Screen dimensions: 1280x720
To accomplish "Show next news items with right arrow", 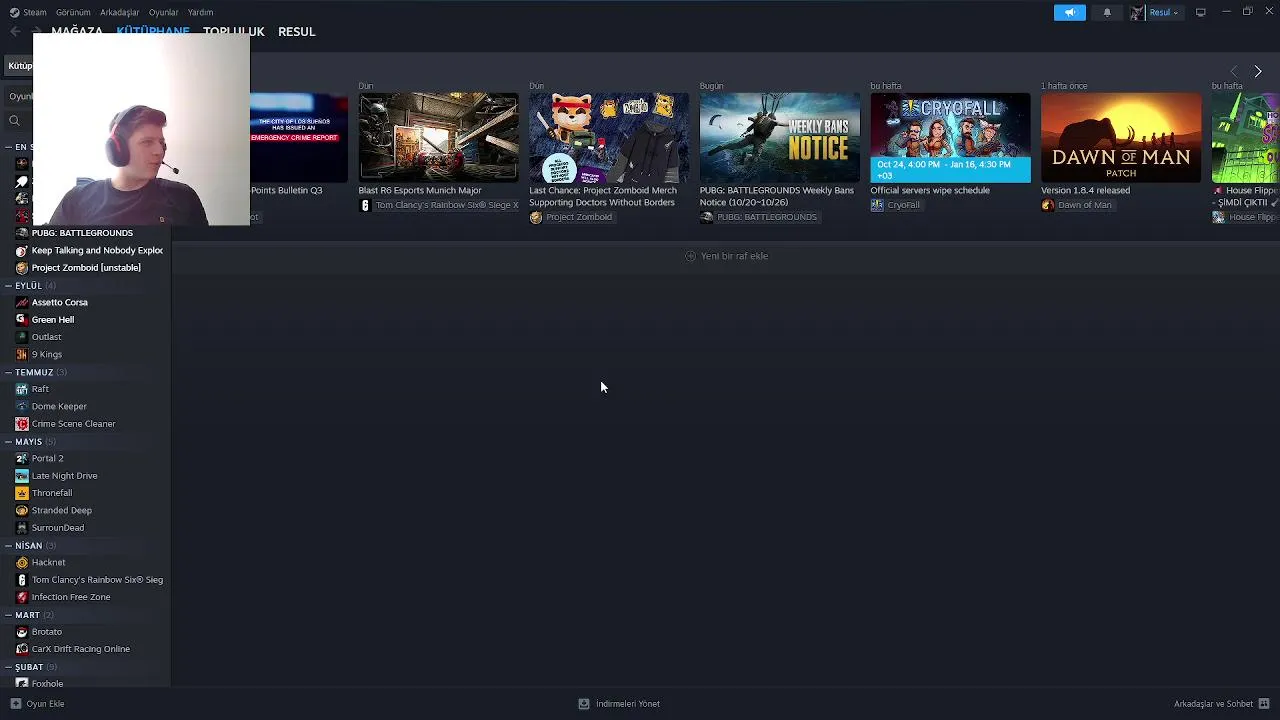I will tap(1258, 71).
